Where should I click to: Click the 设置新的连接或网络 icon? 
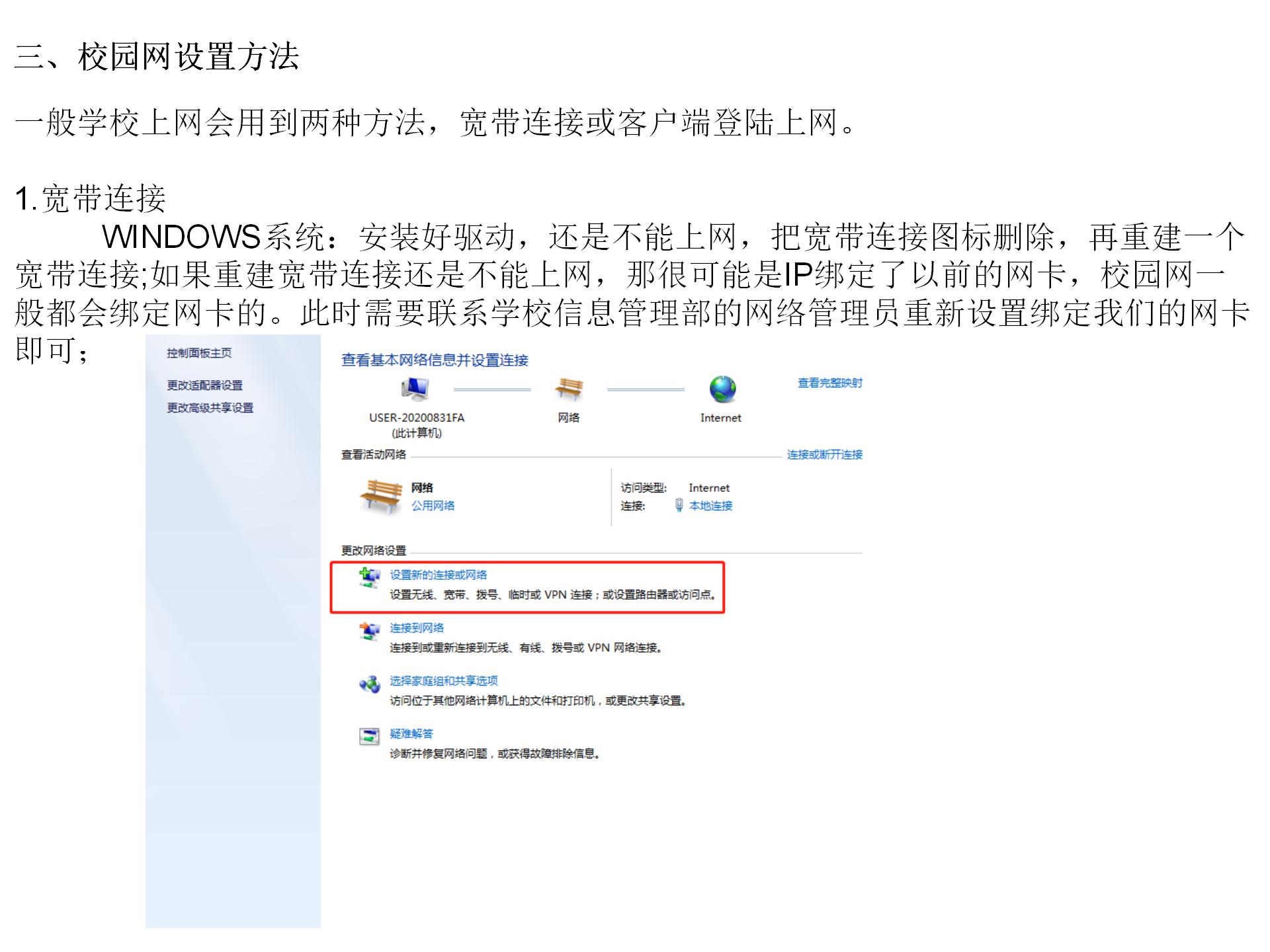(369, 578)
